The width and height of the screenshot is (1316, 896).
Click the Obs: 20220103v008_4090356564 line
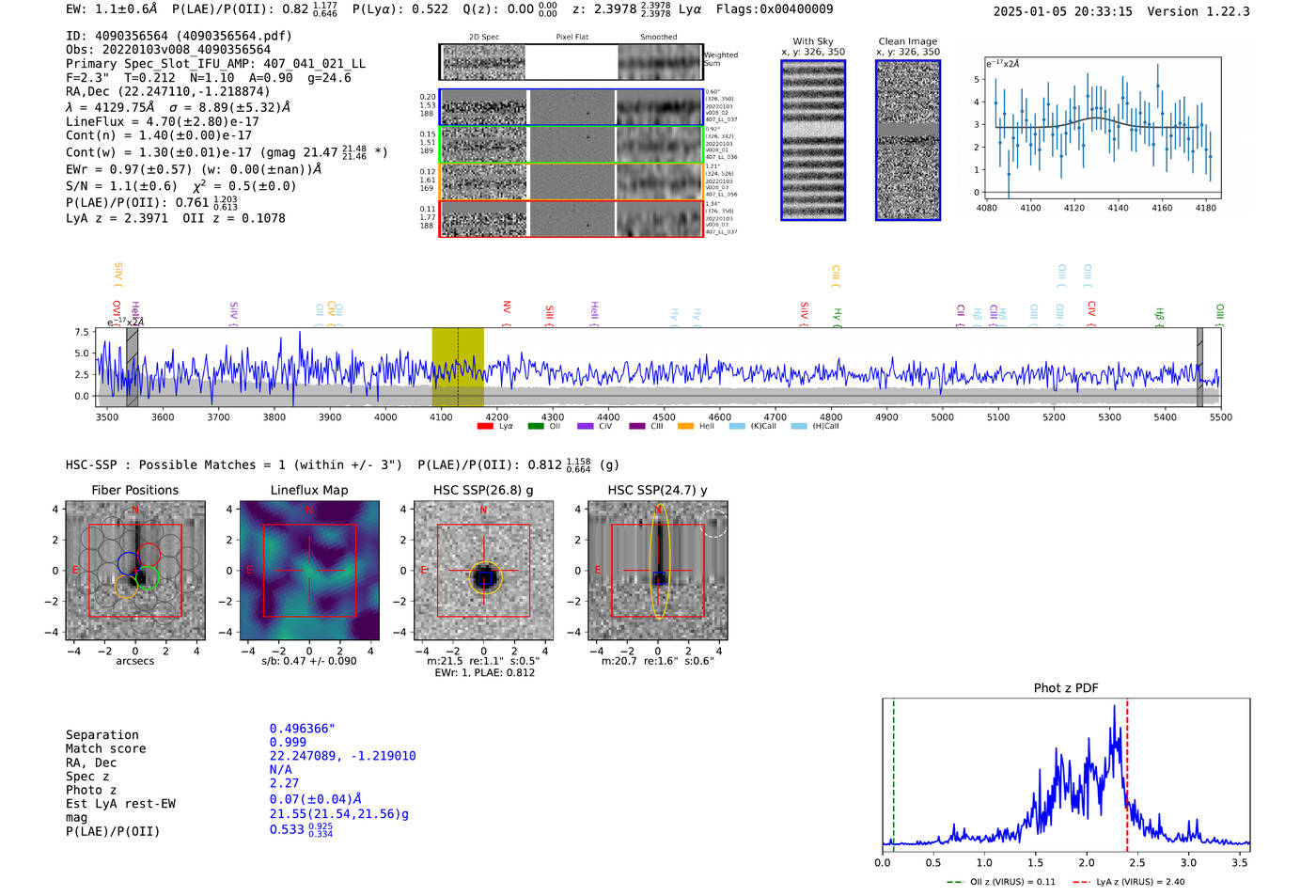[168, 50]
